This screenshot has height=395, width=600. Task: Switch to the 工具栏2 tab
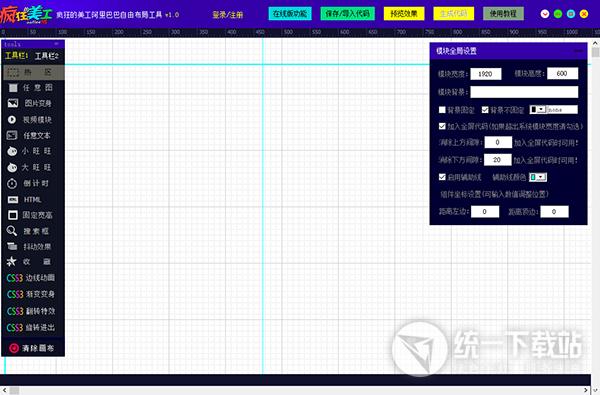(46, 56)
